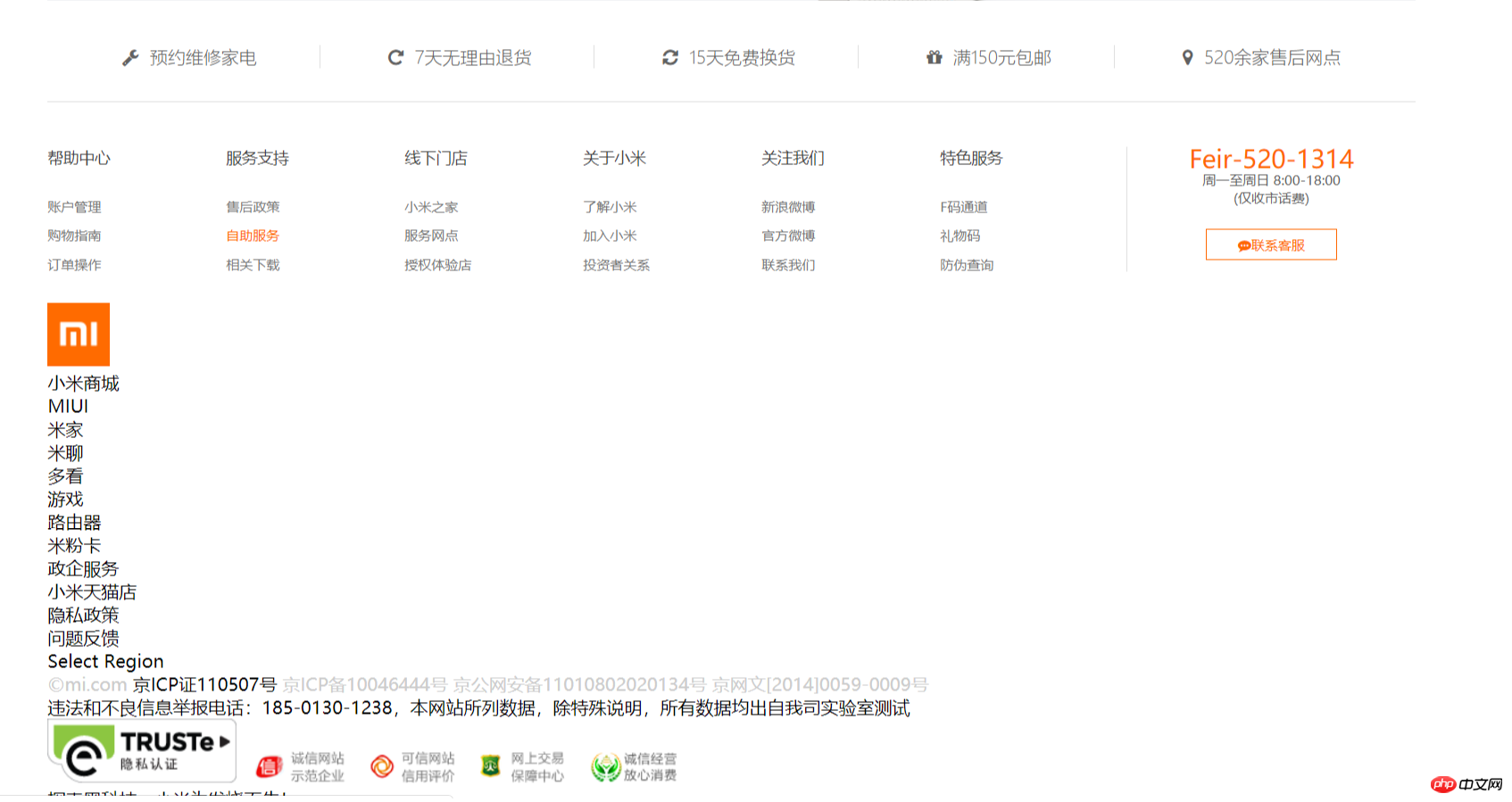Click the 线下门店 column heading
Image resolution: width=1512 pixels, height=802 pixels.
(436, 159)
